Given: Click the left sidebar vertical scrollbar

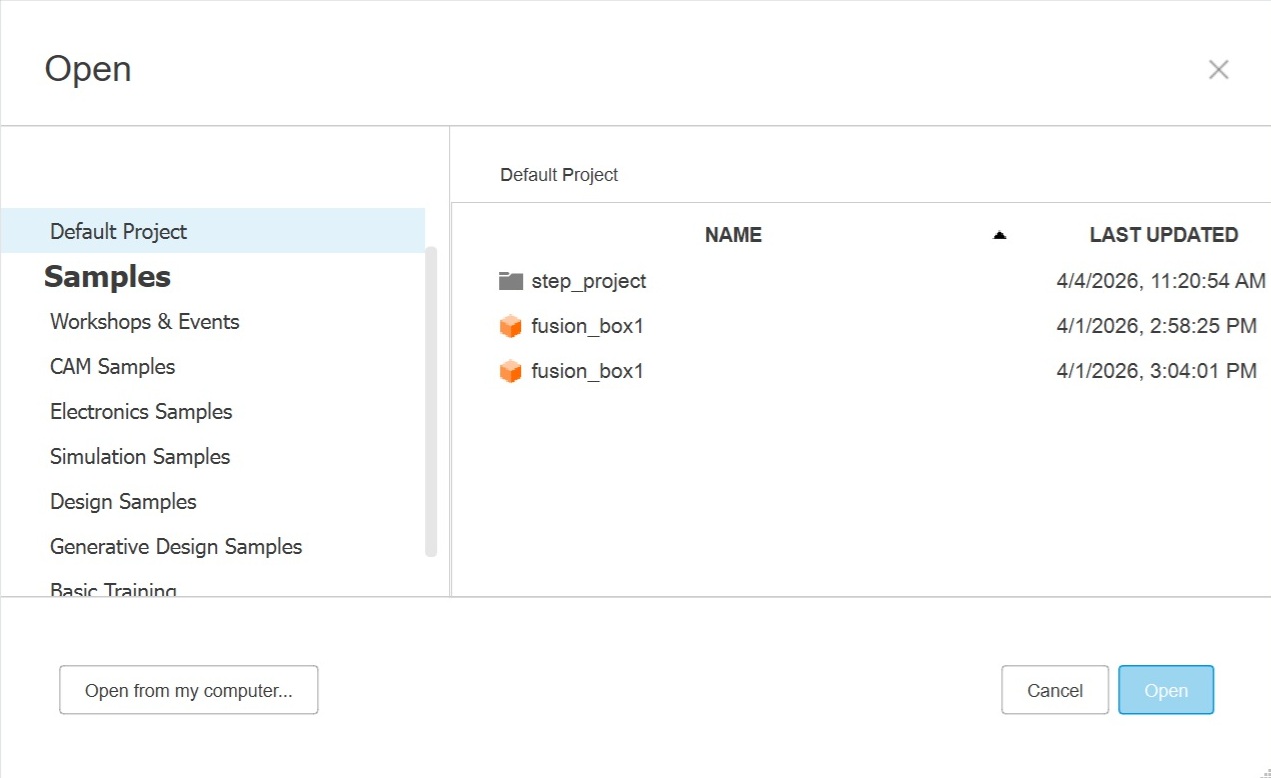Looking at the screenshot, I should [x=431, y=400].
